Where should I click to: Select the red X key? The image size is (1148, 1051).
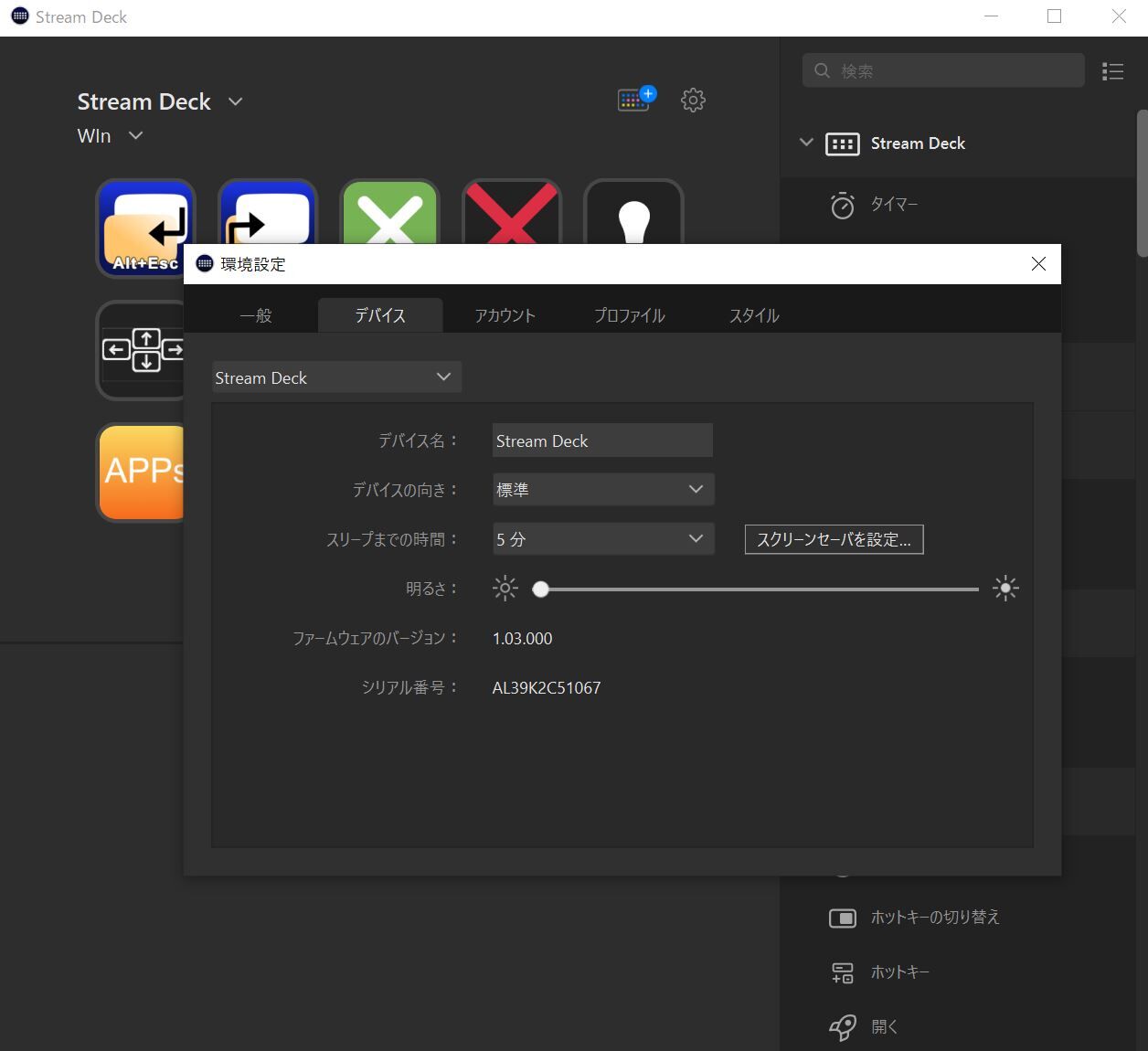(x=512, y=212)
